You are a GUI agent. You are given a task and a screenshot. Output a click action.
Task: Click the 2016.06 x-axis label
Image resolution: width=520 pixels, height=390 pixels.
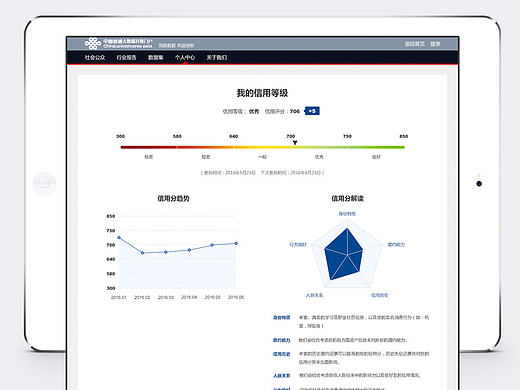[x=236, y=297]
